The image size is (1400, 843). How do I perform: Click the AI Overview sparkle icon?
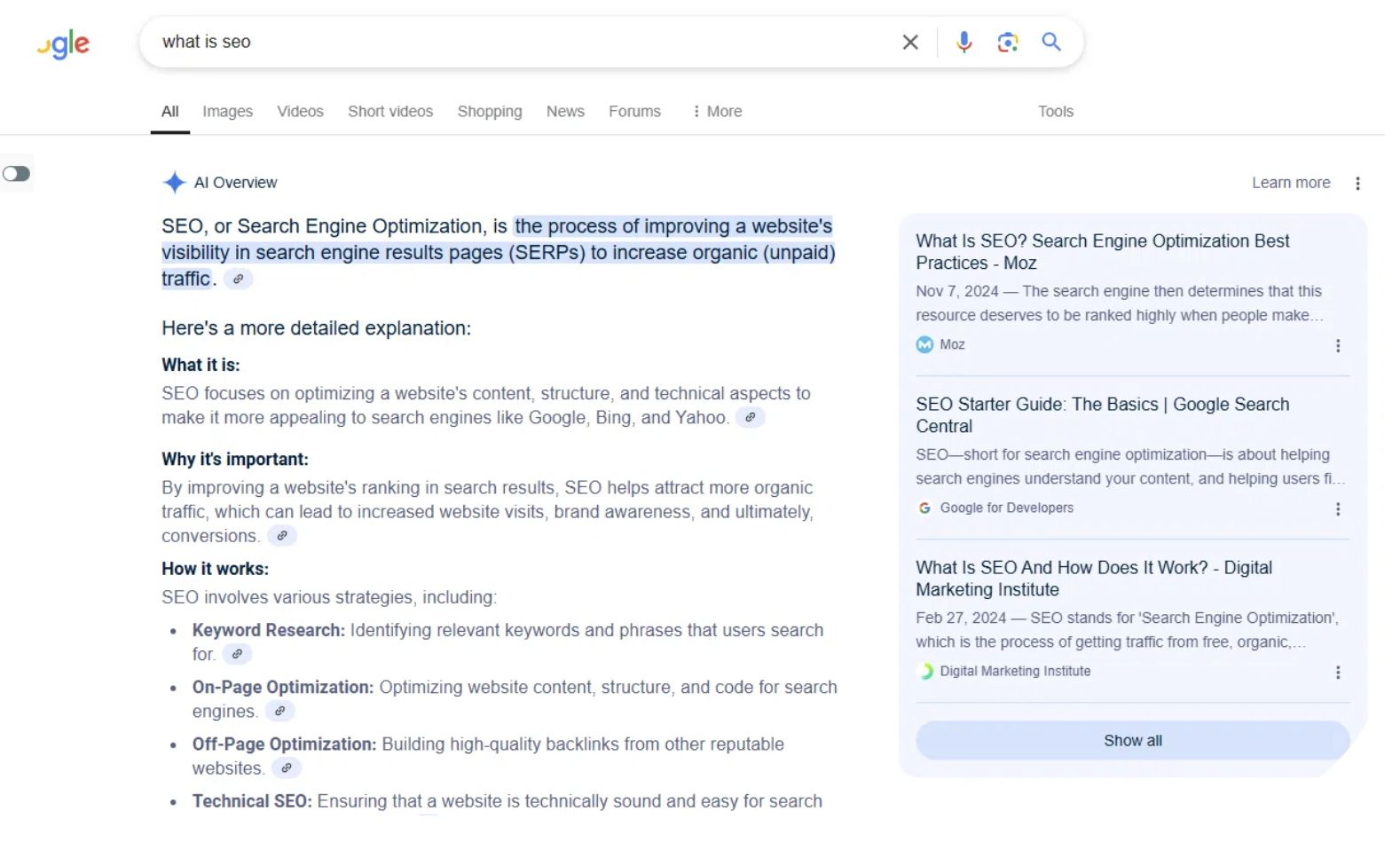(x=174, y=182)
